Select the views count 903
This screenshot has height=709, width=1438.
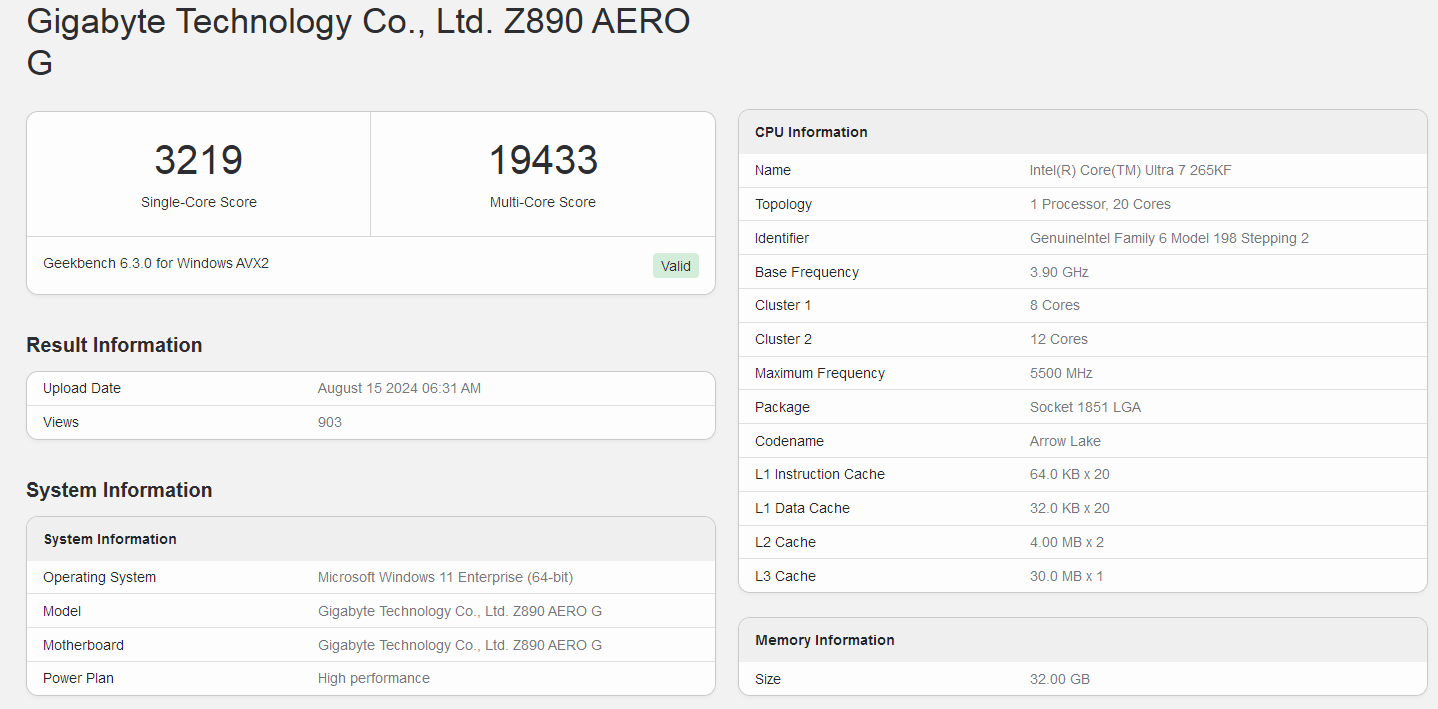330,422
